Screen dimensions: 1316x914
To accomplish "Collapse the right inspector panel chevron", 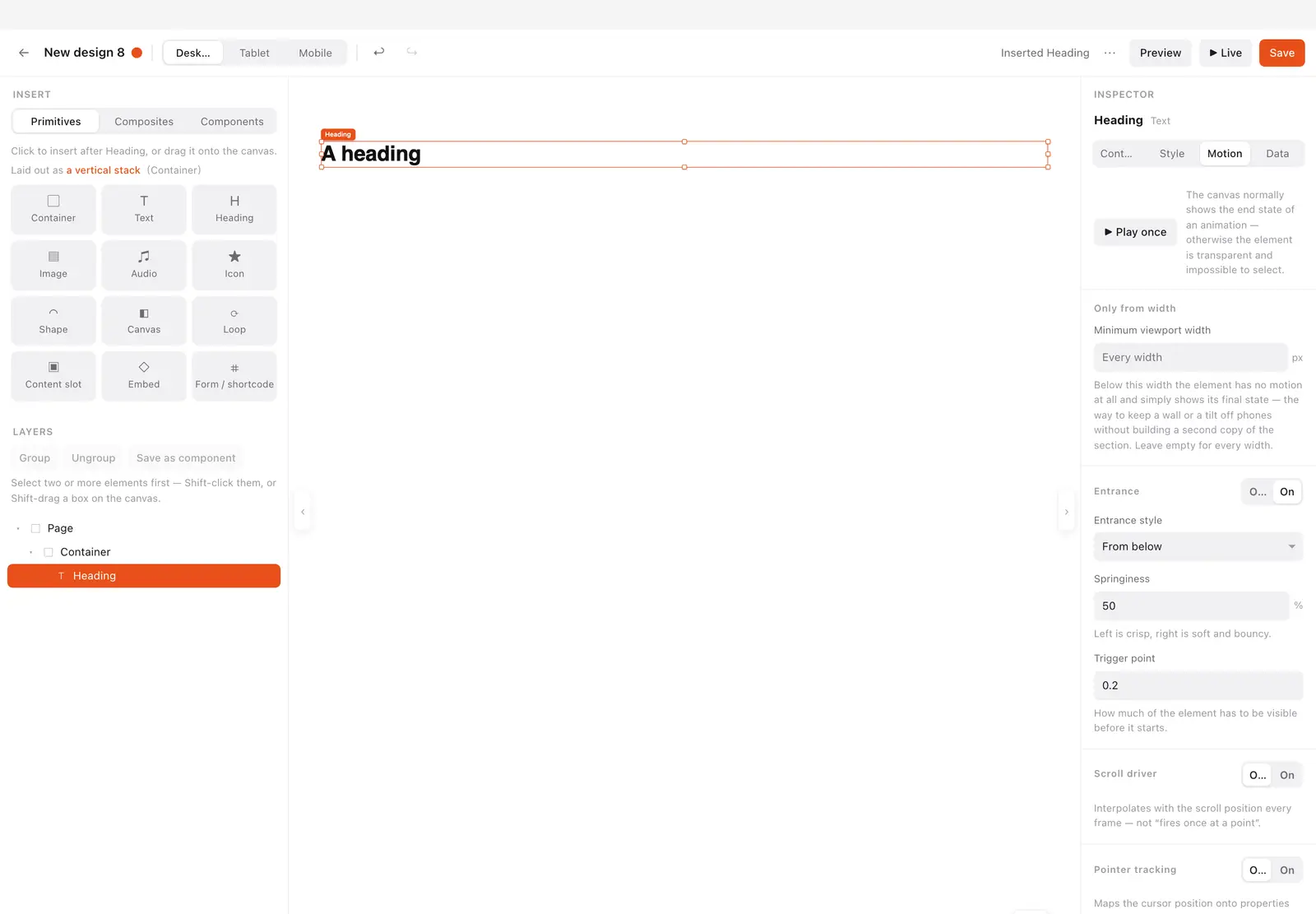I will 1067,512.
